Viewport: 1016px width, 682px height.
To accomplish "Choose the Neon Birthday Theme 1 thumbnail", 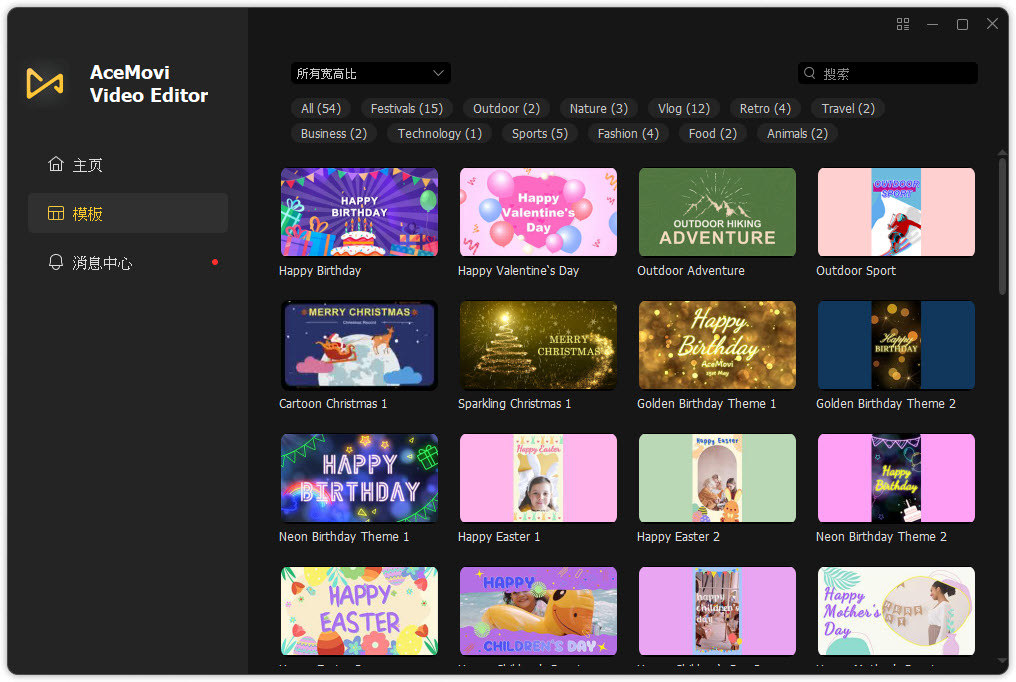I will coord(359,478).
